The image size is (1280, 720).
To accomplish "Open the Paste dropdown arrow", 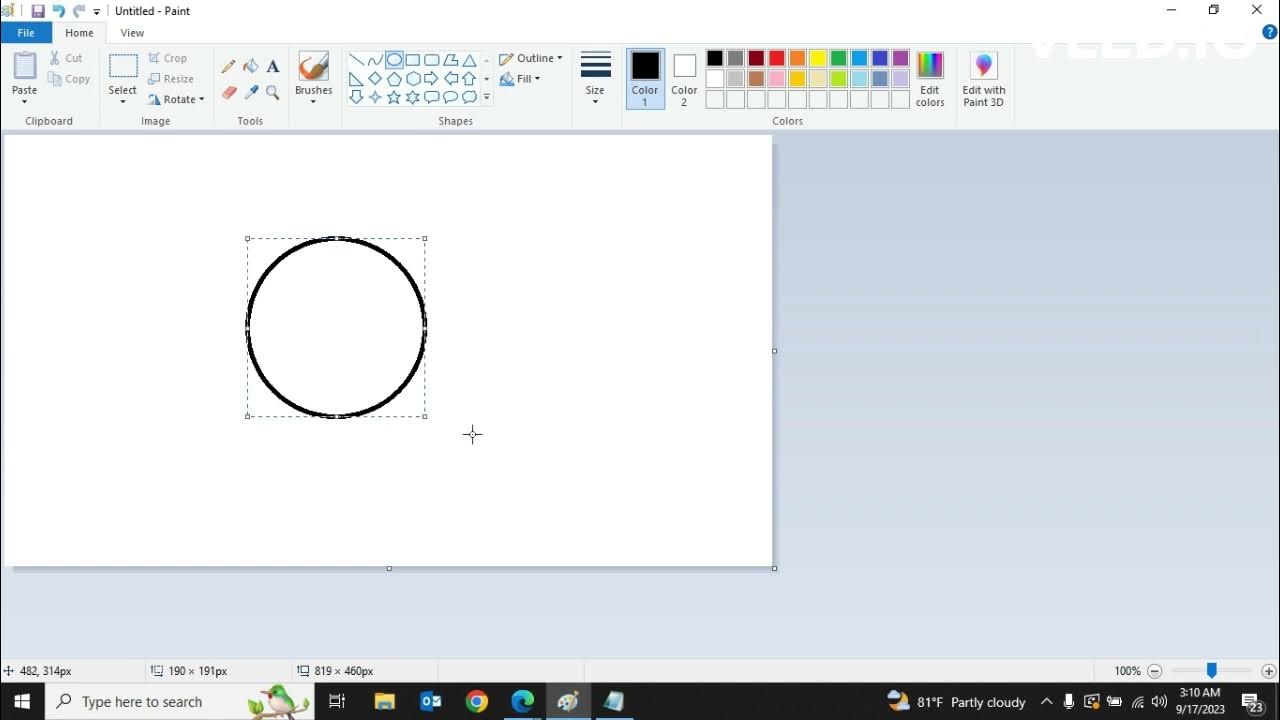I will [x=24, y=101].
